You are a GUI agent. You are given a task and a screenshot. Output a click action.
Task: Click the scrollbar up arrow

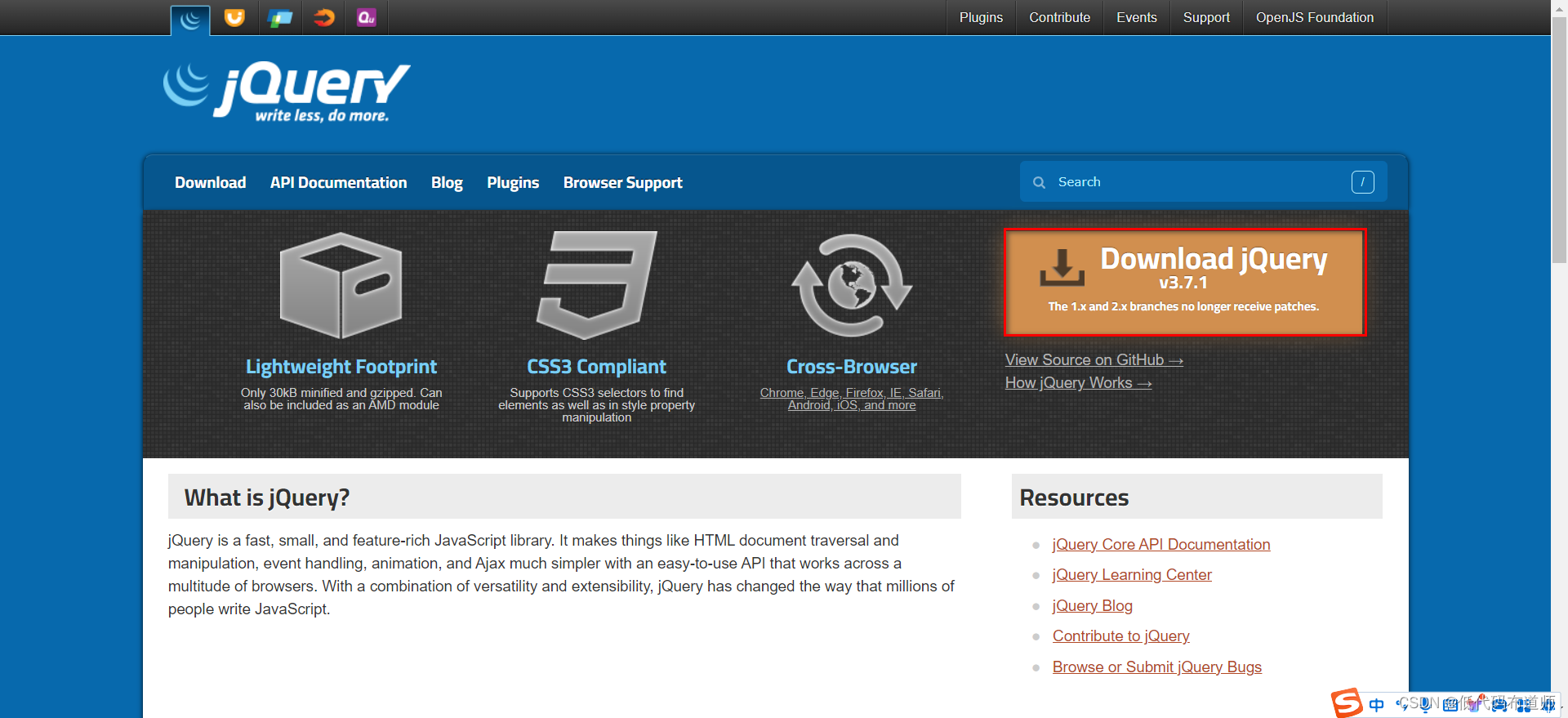pyautogui.click(x=1559, y=7)
